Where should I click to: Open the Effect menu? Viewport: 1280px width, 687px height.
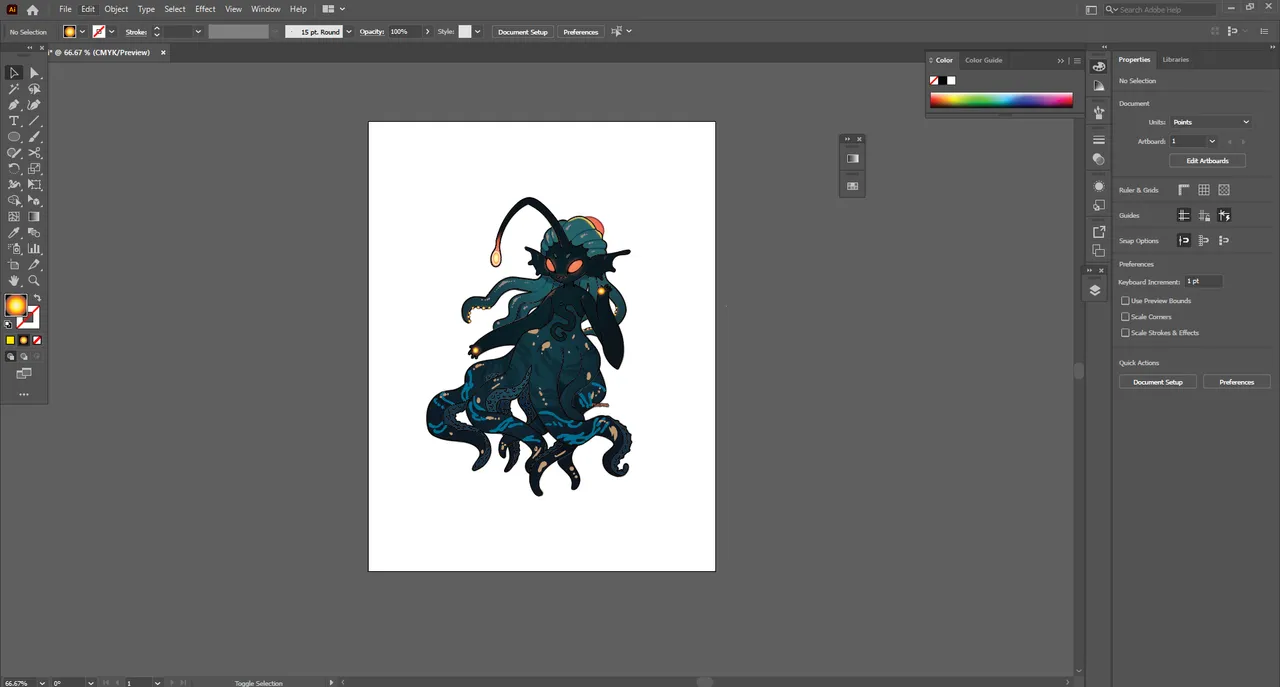click(x=205, y=9)
